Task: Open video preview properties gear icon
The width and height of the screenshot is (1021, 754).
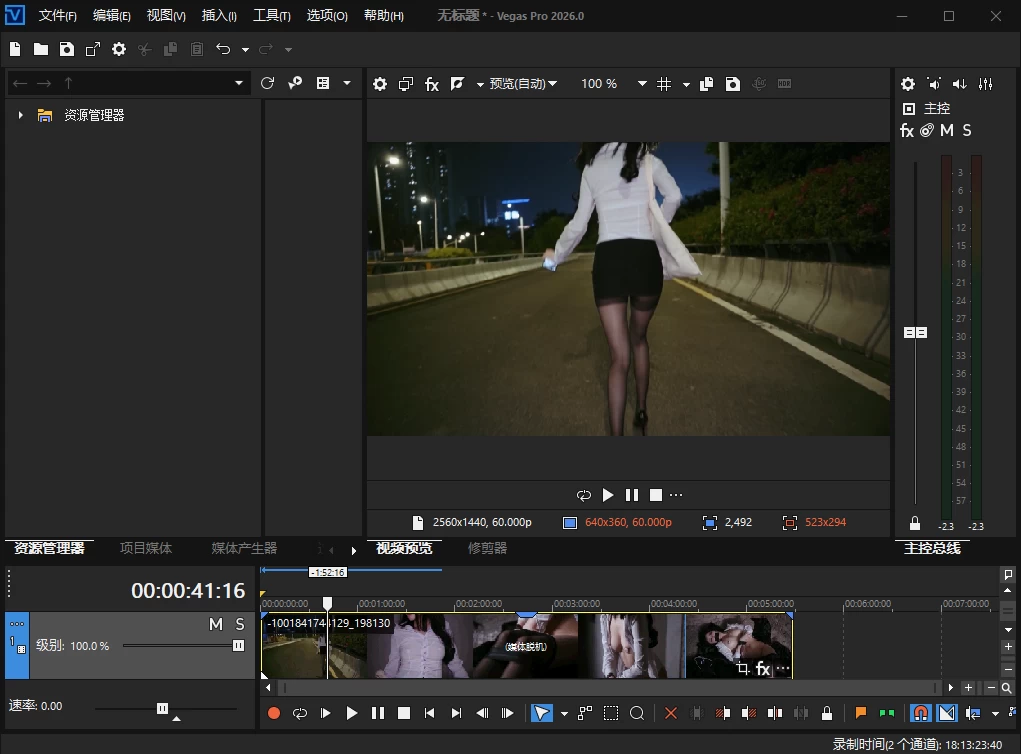Action: pos(380,84)
